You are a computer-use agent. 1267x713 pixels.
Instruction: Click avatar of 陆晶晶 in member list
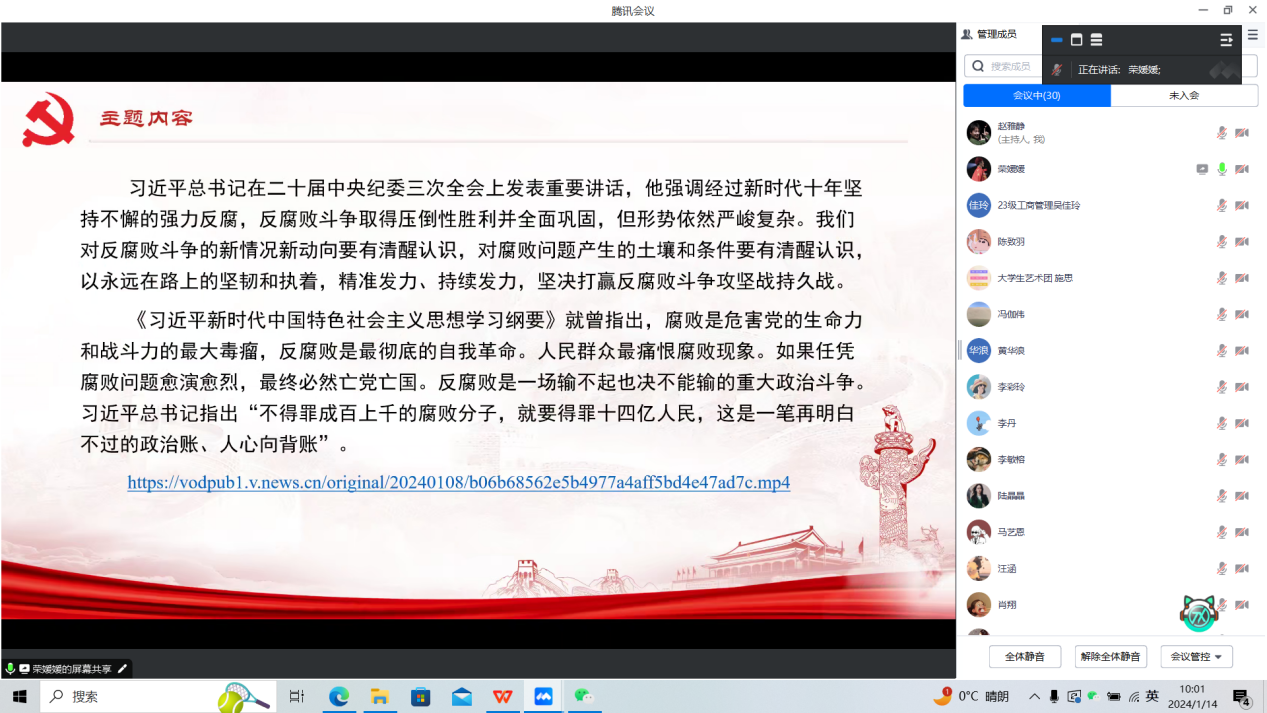pos(978,495)
